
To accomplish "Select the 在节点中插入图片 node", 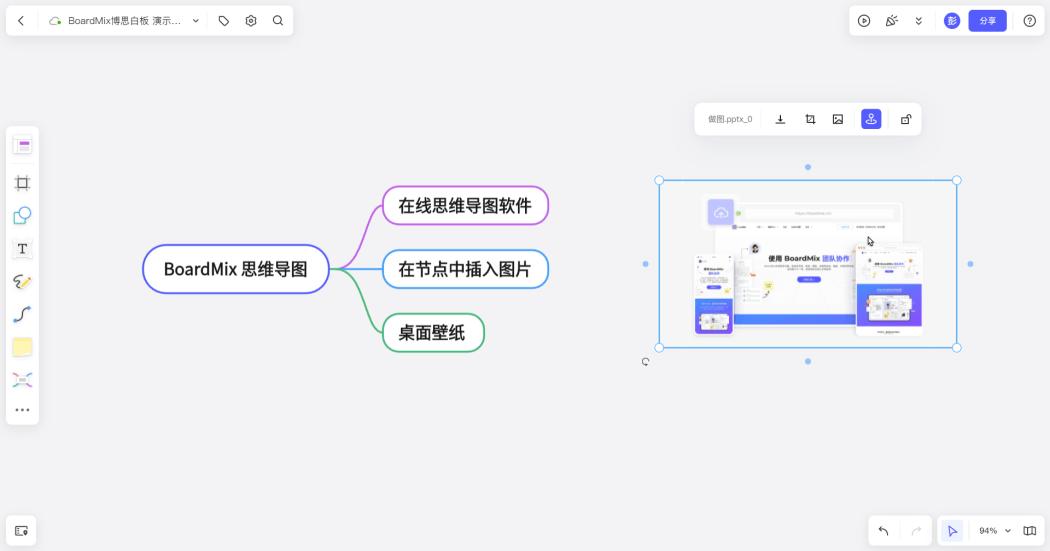I will pos(465,269).
